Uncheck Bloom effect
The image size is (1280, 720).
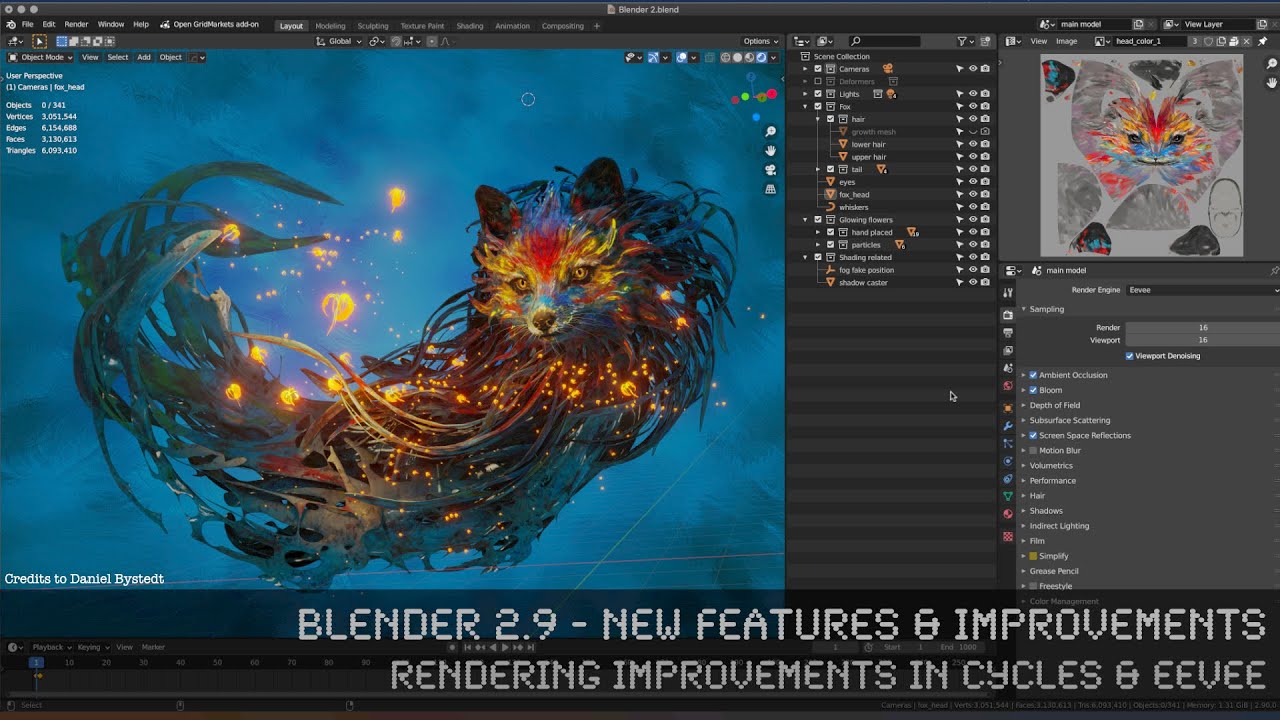1033,390
